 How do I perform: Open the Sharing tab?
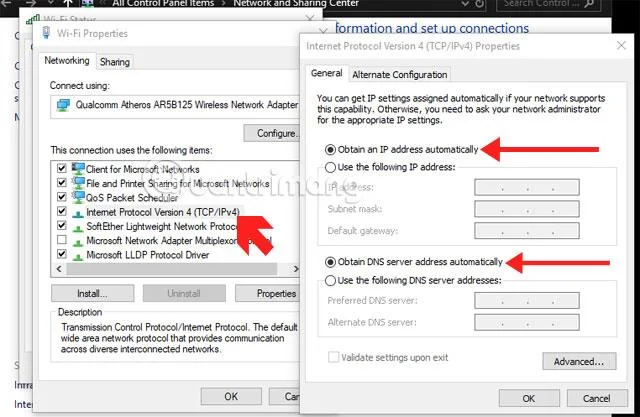click(x=115, y=62)
